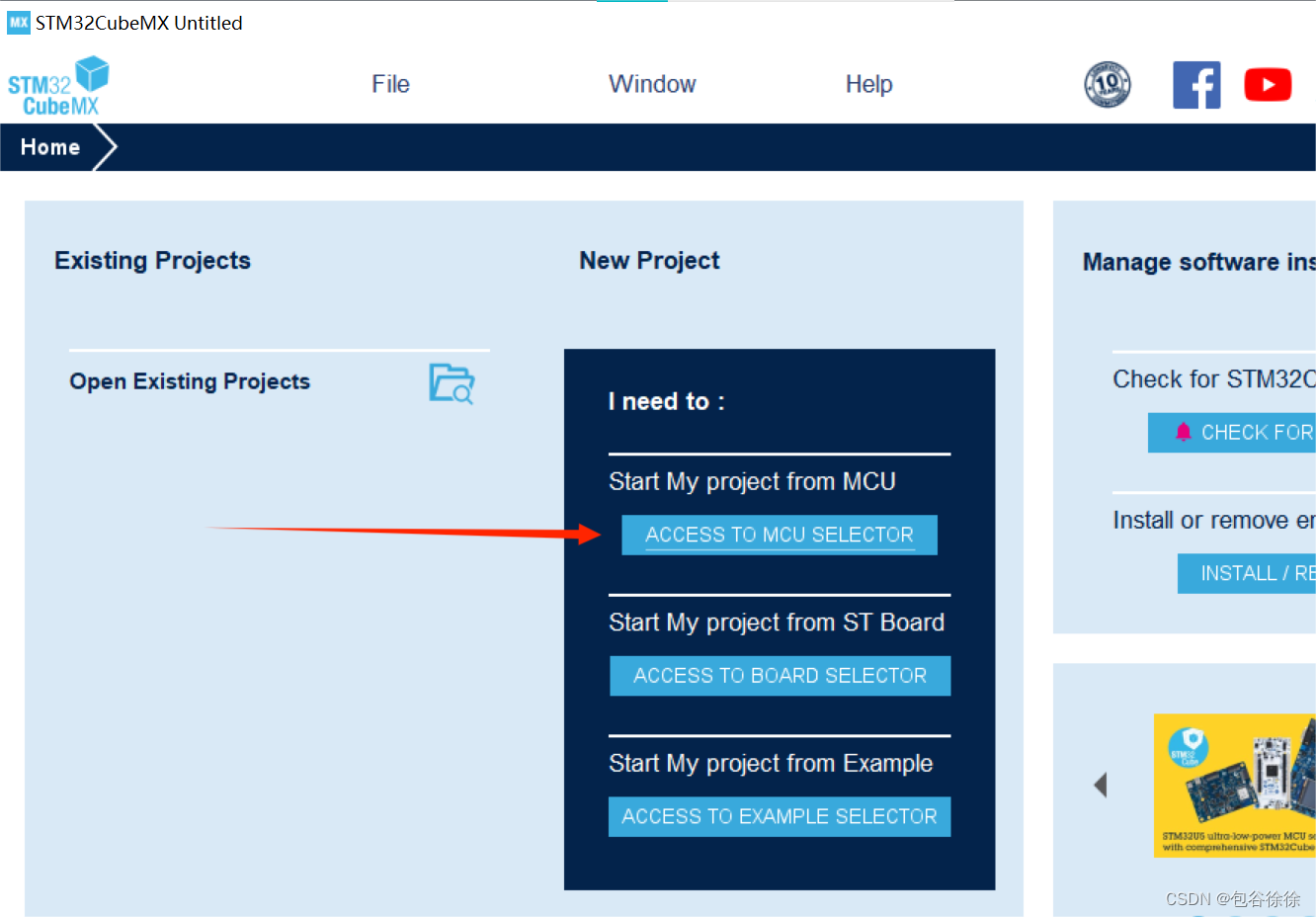The width and height of the screenshot is (1316, 917).
Task: Go to previous banner with left arrow
Action: (x=1101, y=785)
